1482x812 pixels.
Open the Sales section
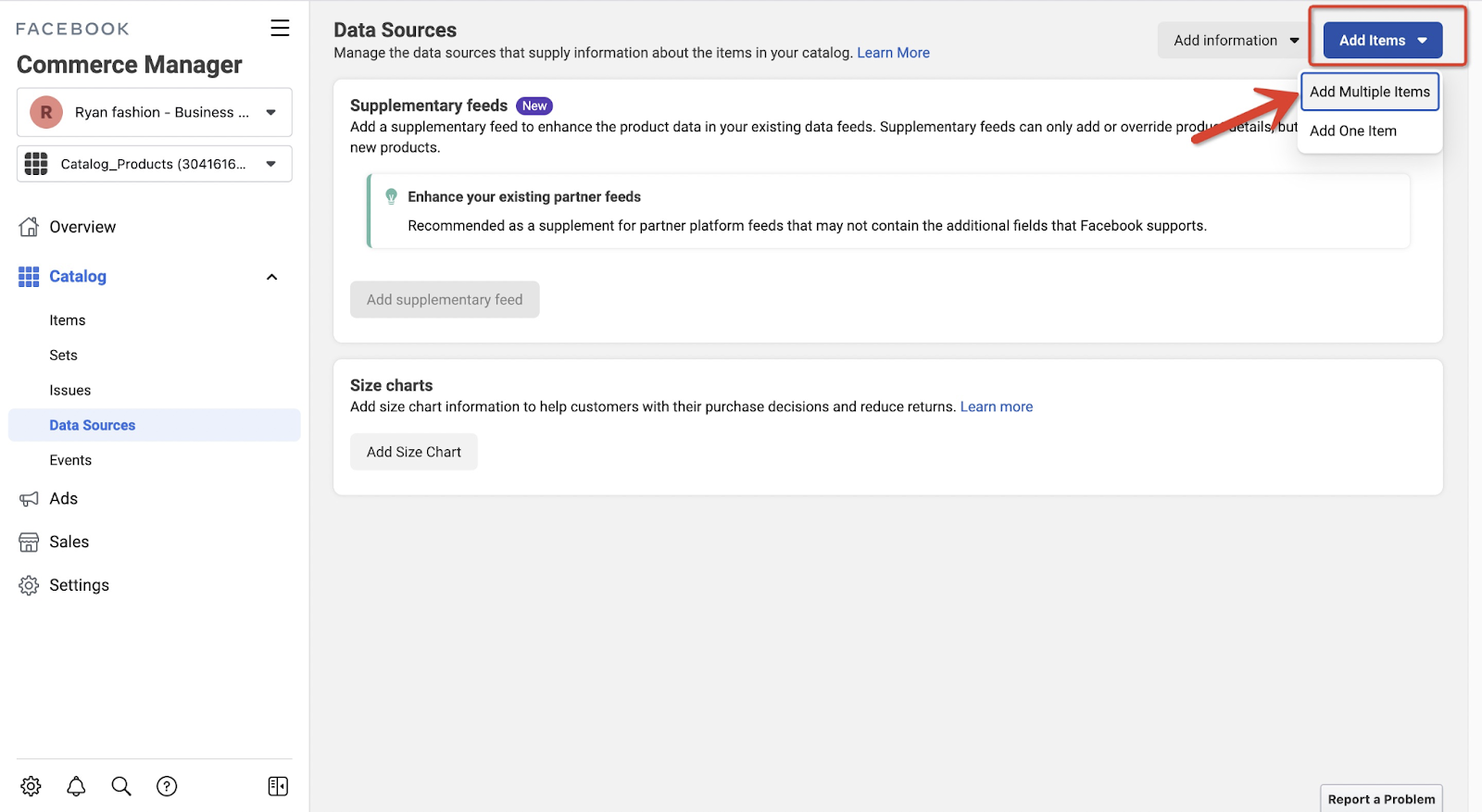[x=69, y=543]
